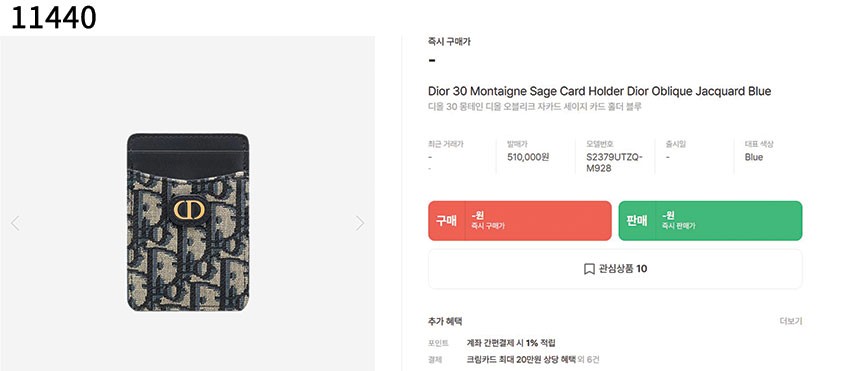The width and height of the screenshot is (860, 371).
Task: Select model number S2379UTZQ-M928
Action: [614, 162]
